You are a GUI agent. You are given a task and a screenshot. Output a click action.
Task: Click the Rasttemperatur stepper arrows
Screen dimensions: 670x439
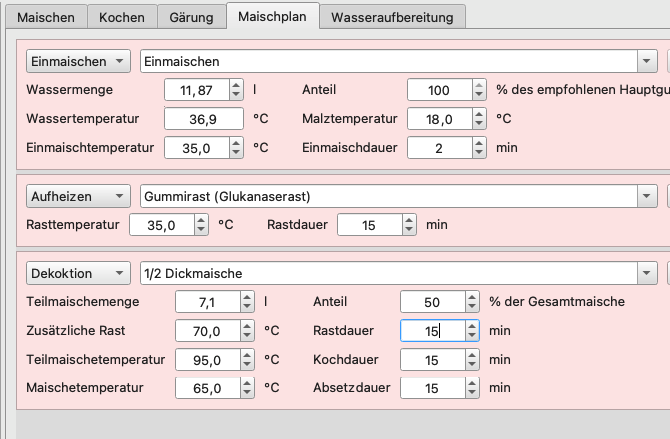pos(200,225)
